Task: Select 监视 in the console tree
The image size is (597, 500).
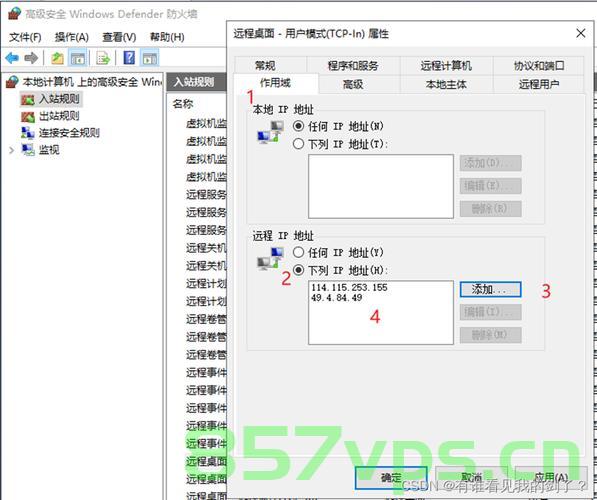Action: tap(49, 150)
